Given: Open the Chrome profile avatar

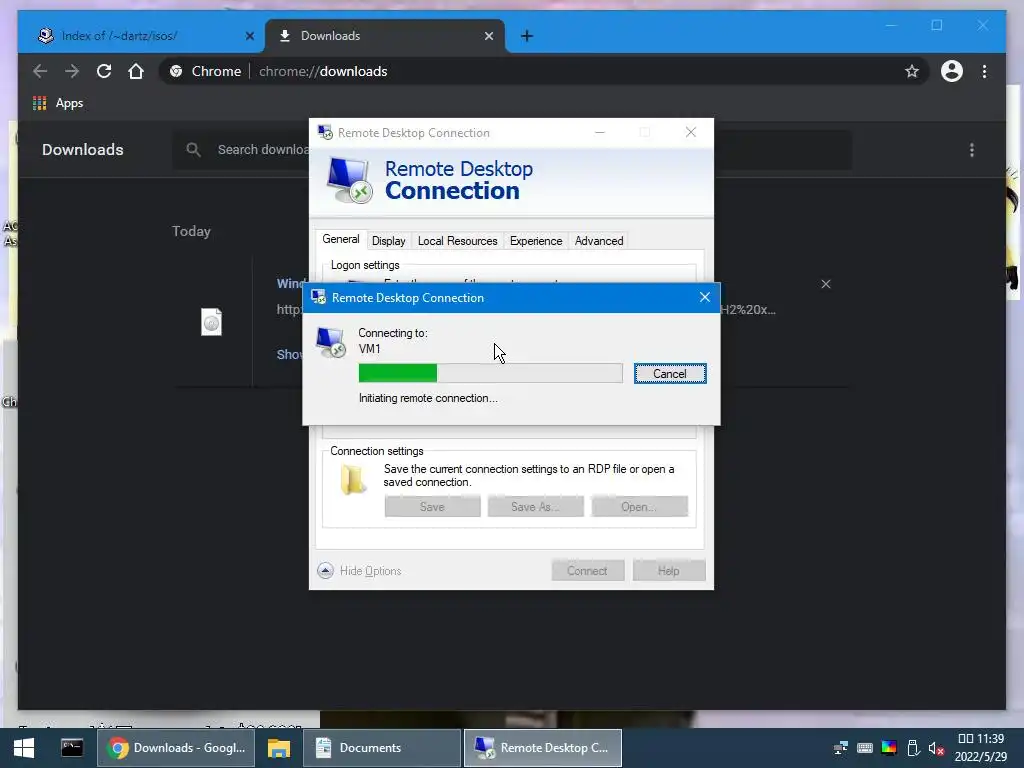Looking at the screenshot, I should pyautogui.click(x=952, y=71).
